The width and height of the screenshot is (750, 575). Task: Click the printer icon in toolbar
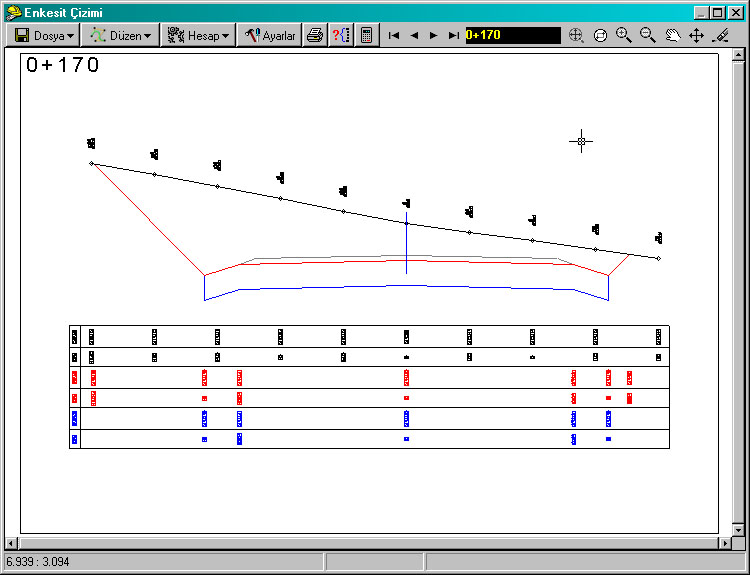click(x=315, y=35)
